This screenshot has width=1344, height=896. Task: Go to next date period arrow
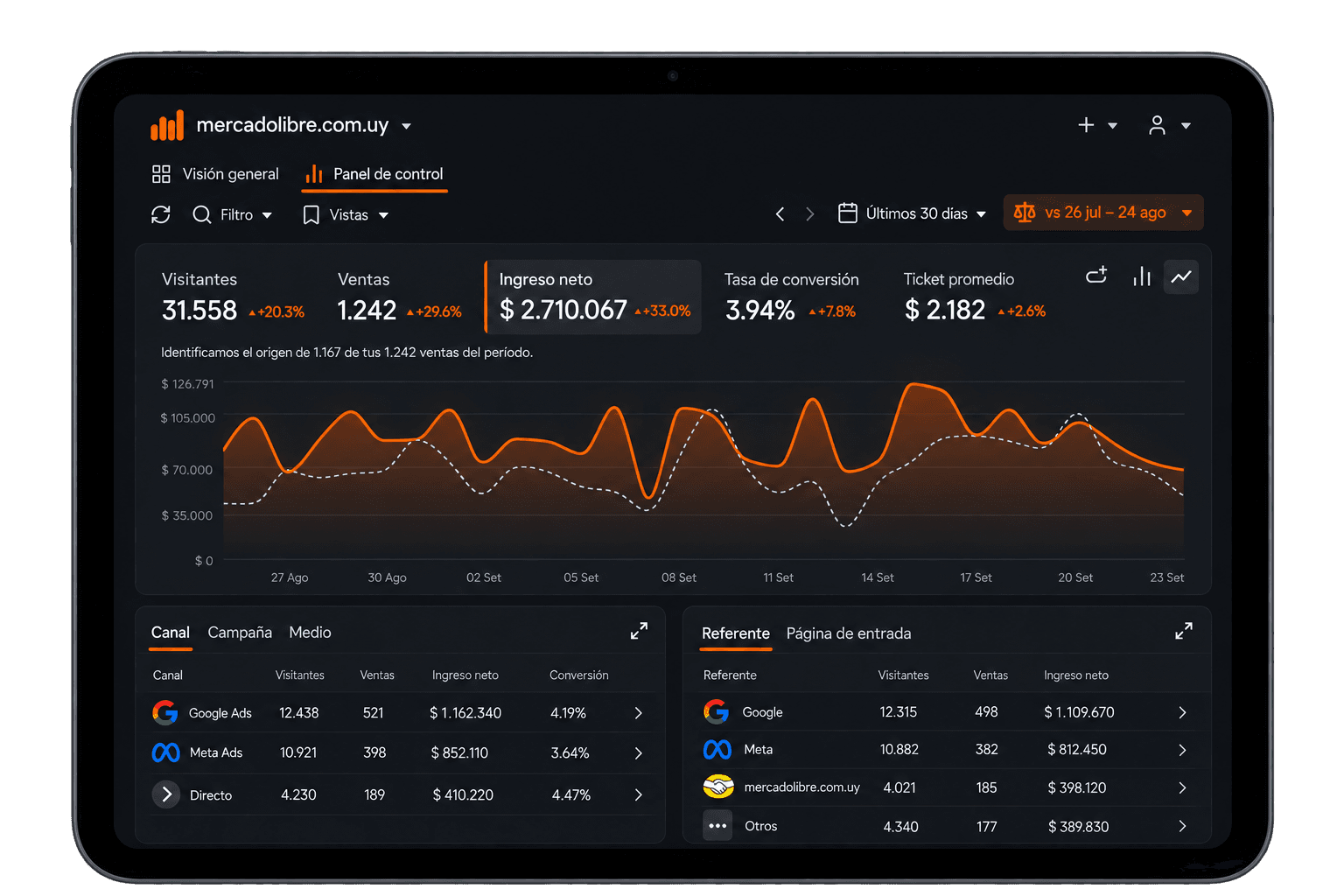click(810, 213)
